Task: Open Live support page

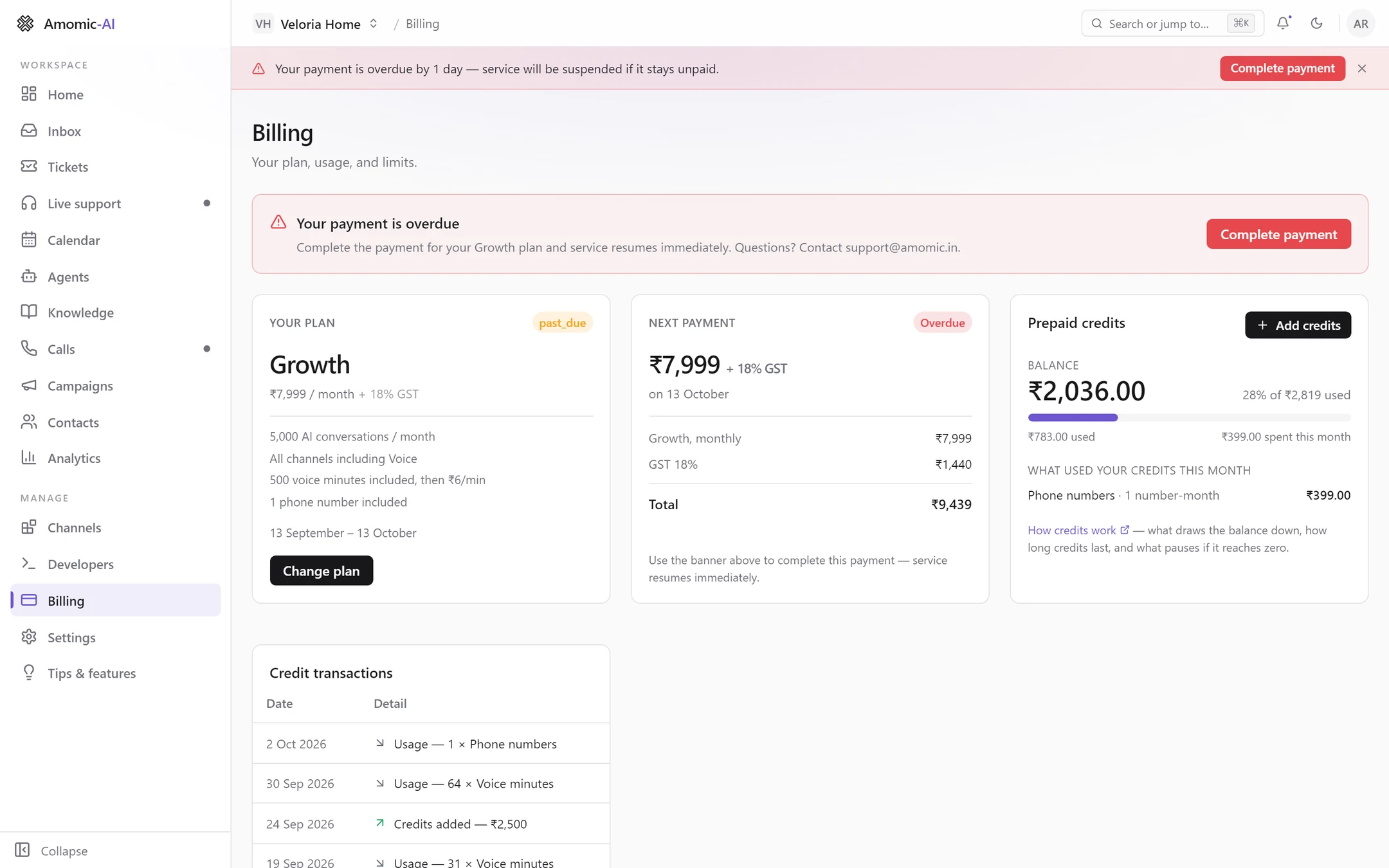Action: pyautogui.click(x=116, y=204)
